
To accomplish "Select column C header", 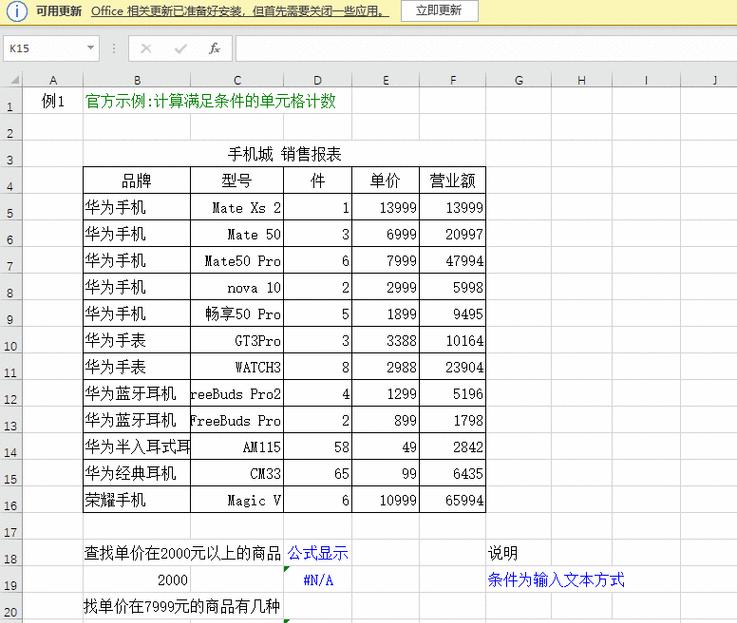I will 237,80.
